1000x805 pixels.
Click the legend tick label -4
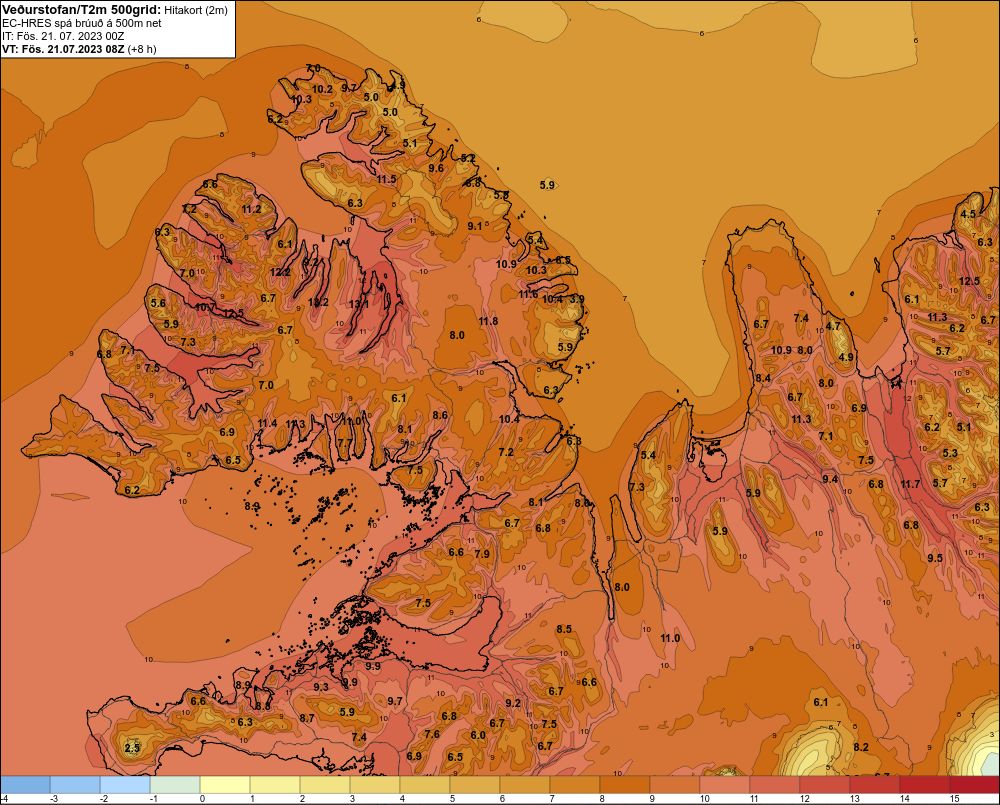(5, 799)
